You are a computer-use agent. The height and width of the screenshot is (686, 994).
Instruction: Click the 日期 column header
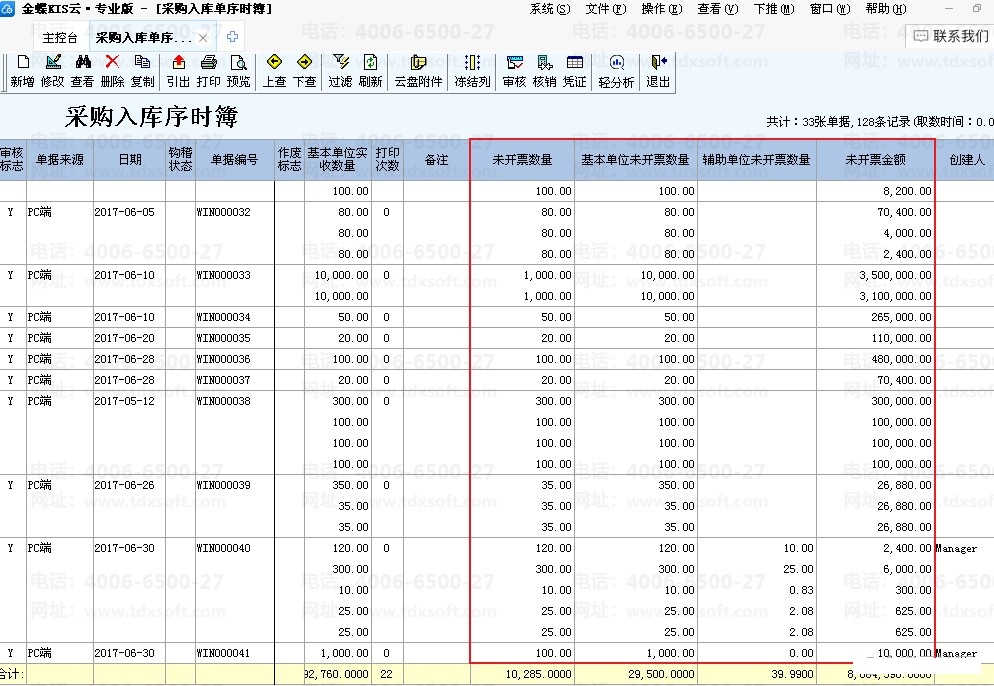tap(129, 160)
